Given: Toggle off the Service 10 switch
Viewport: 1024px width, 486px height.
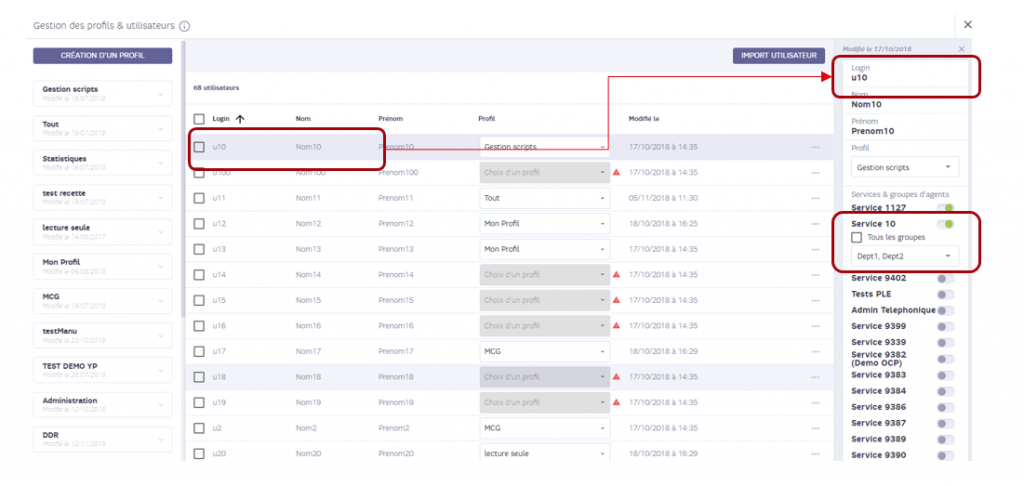Looking at the screenshot, I should click(x=946, y=224).
